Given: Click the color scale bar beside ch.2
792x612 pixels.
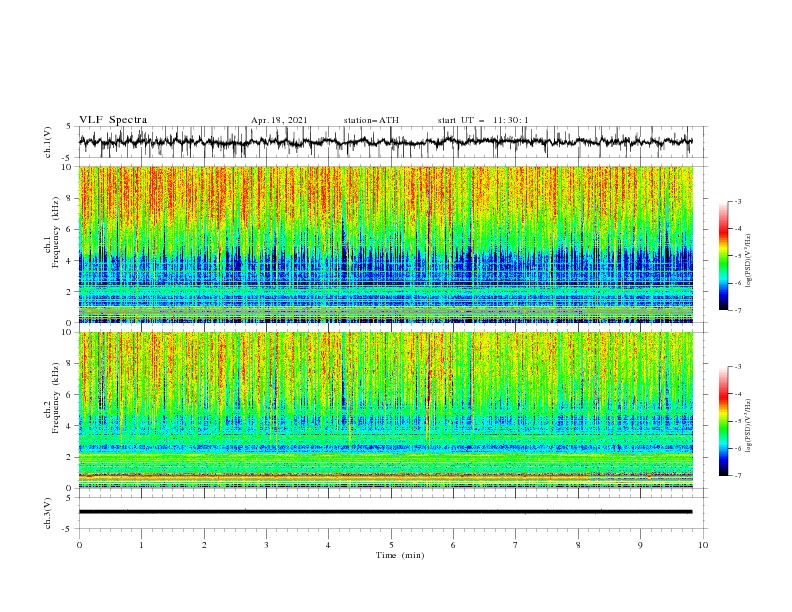Looking at the screenshot, I should pos(723,421).
